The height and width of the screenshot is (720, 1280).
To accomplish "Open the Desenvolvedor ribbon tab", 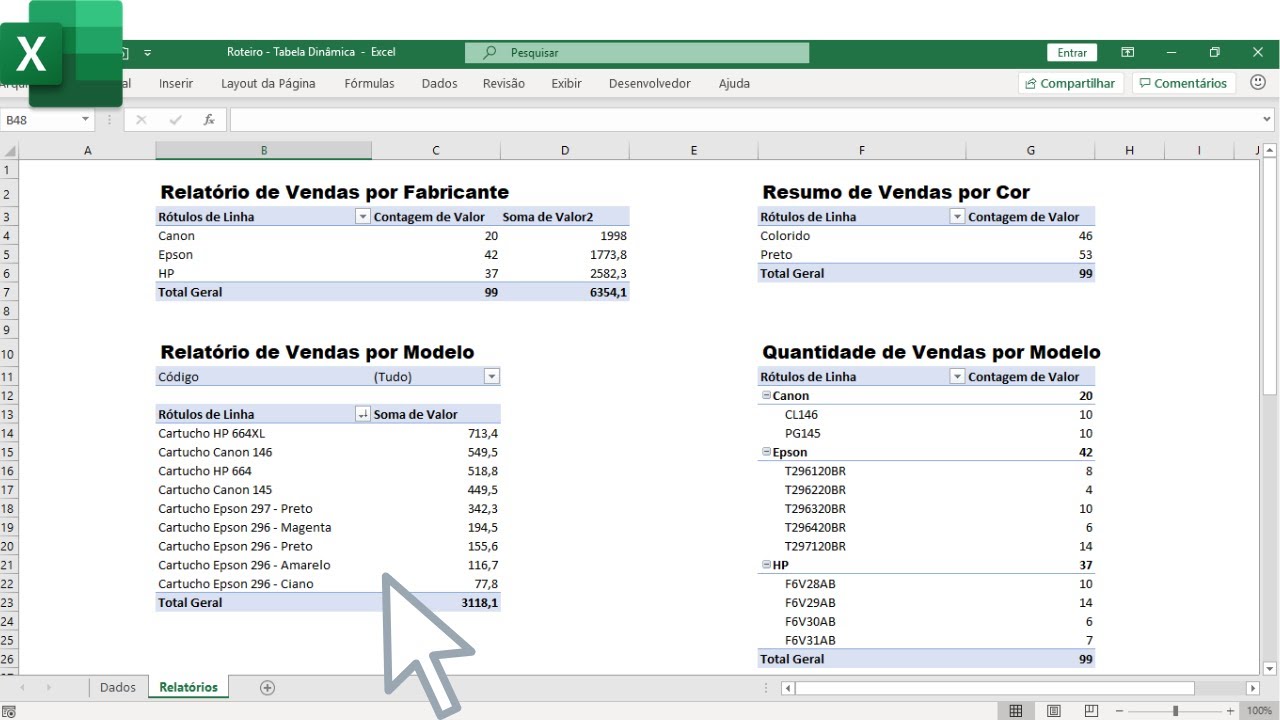I will point(649,83).
